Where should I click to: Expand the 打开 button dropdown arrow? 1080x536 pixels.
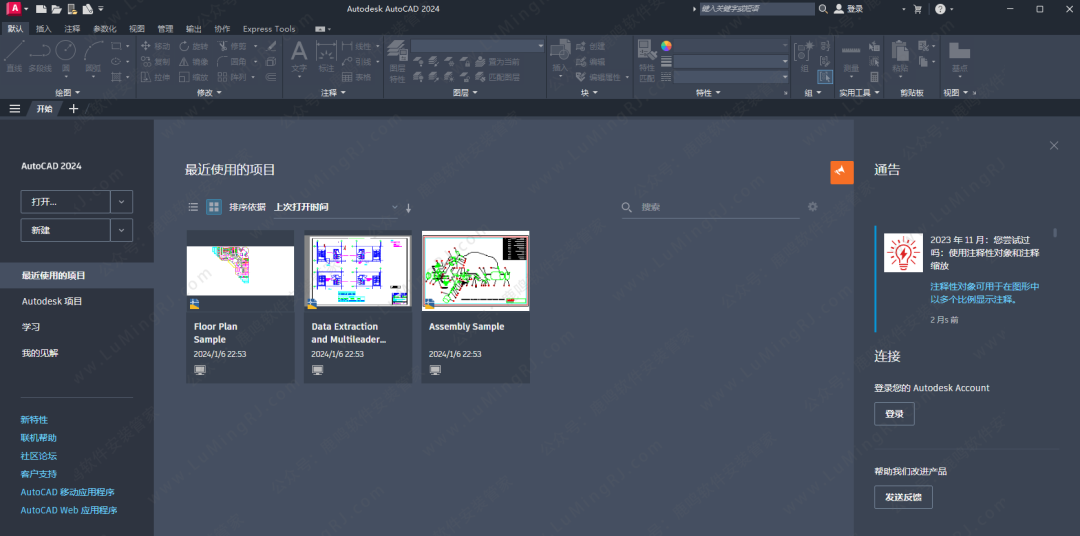coord(121,202)
